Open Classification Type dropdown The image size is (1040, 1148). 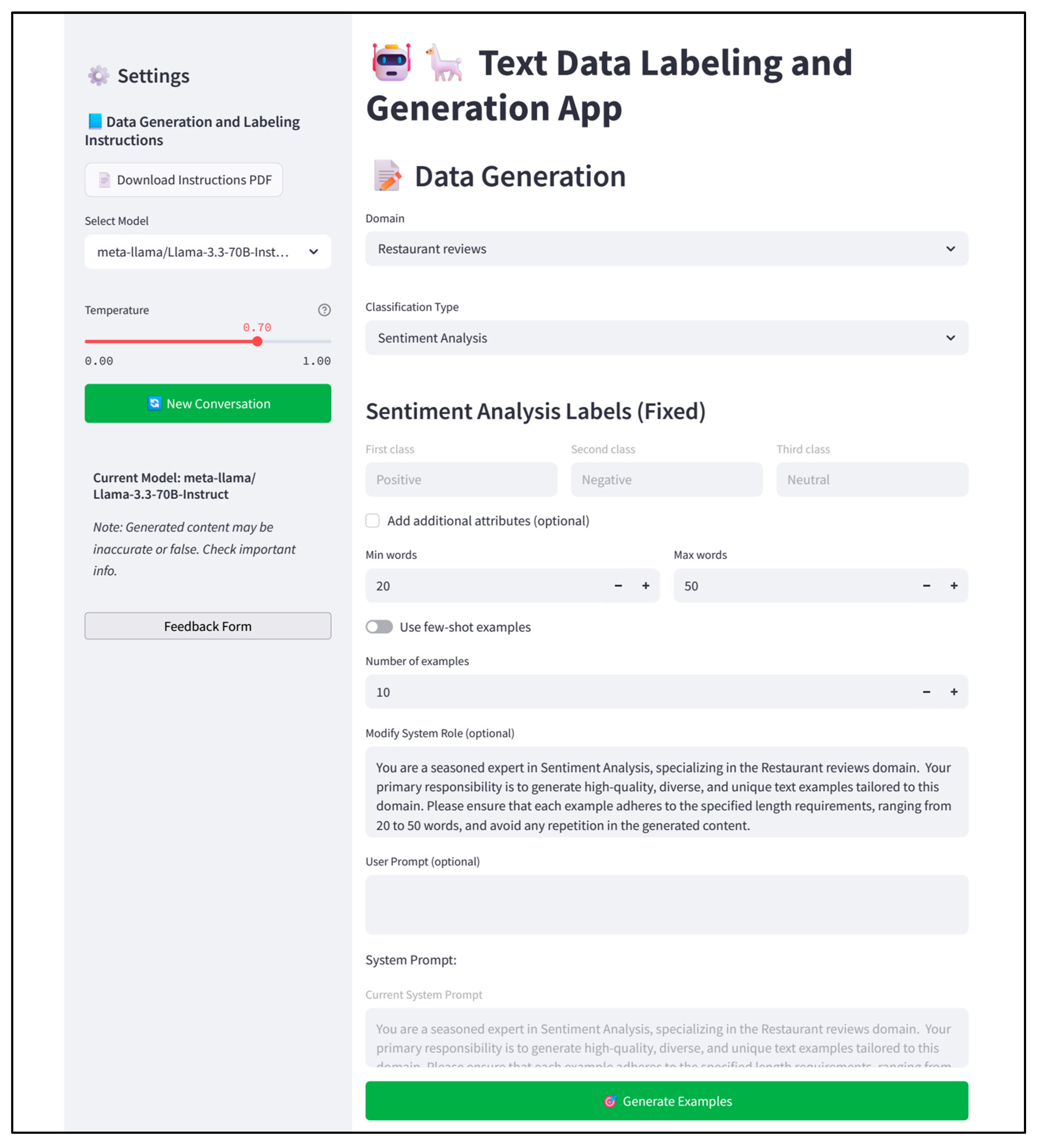coord(666,338)
